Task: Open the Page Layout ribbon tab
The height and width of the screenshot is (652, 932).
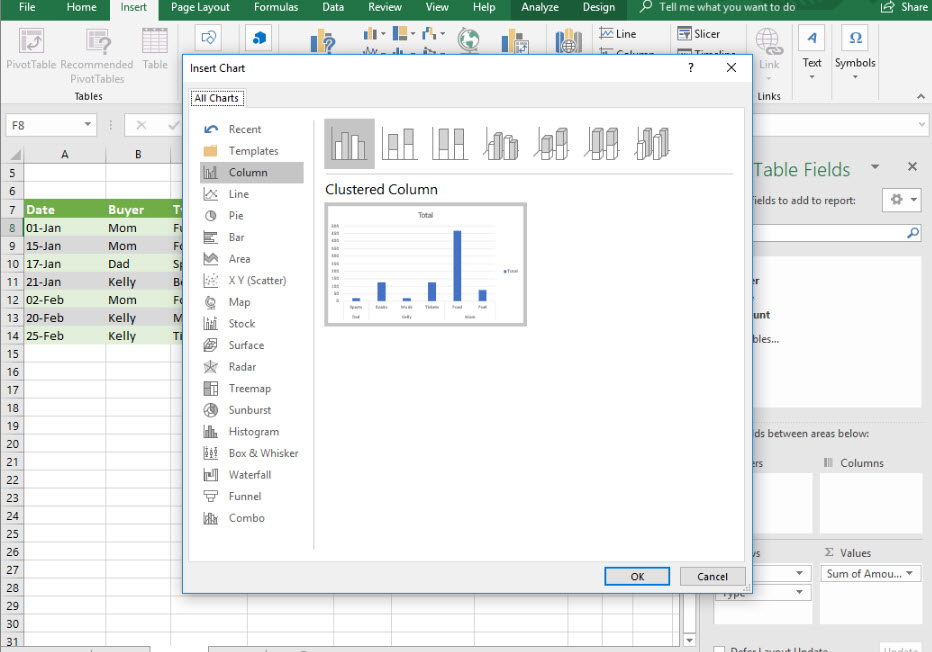Action: (200, 8)
